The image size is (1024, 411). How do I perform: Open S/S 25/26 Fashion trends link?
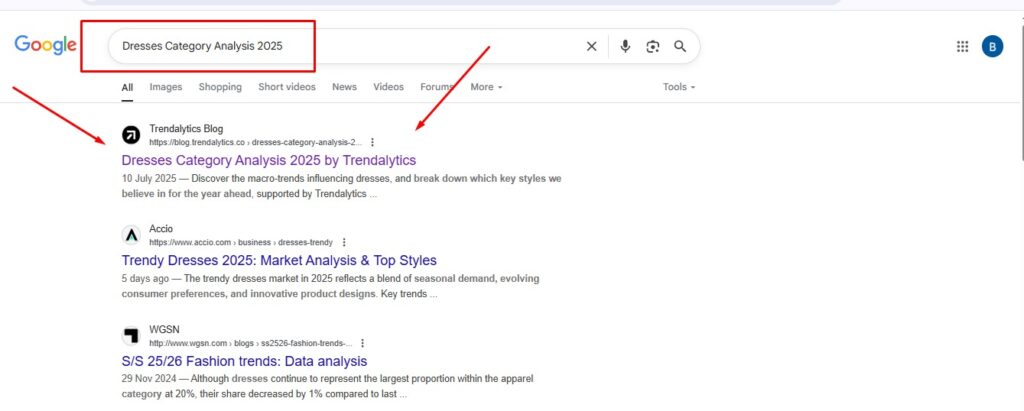point(244,361)
